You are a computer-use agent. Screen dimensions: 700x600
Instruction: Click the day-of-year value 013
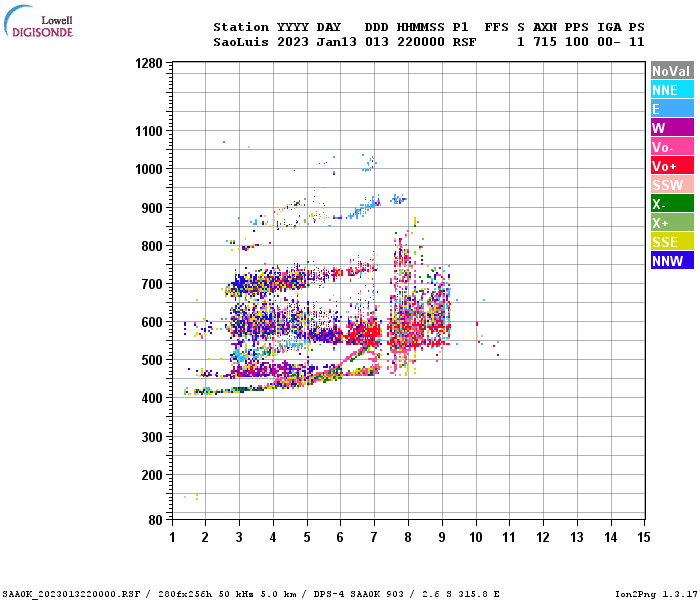[x=377, y=42]
